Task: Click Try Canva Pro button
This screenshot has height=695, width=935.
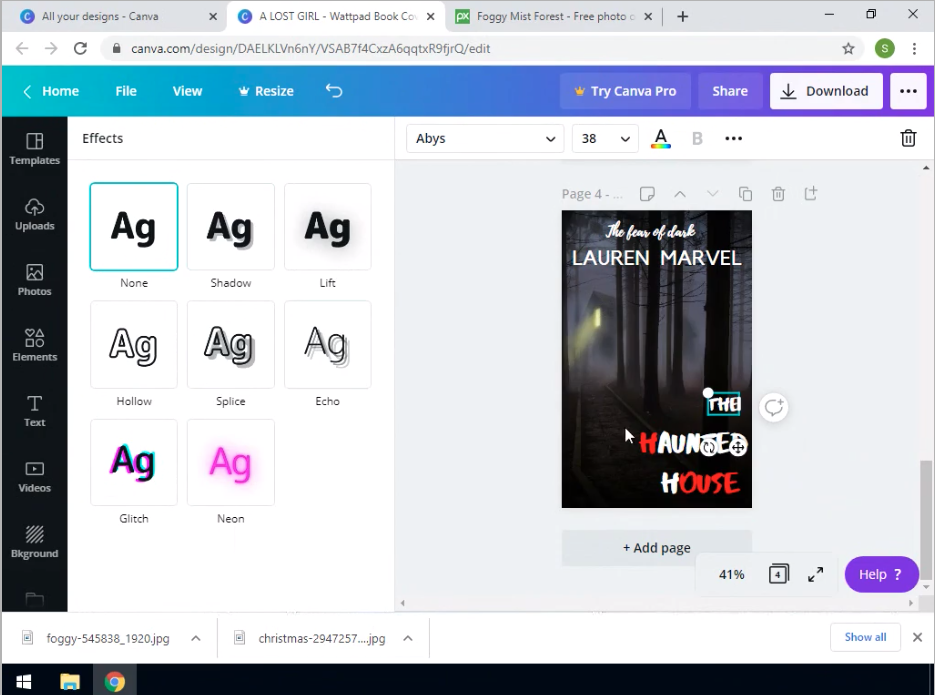Action: pyautogui.click(x=625, y=91)
